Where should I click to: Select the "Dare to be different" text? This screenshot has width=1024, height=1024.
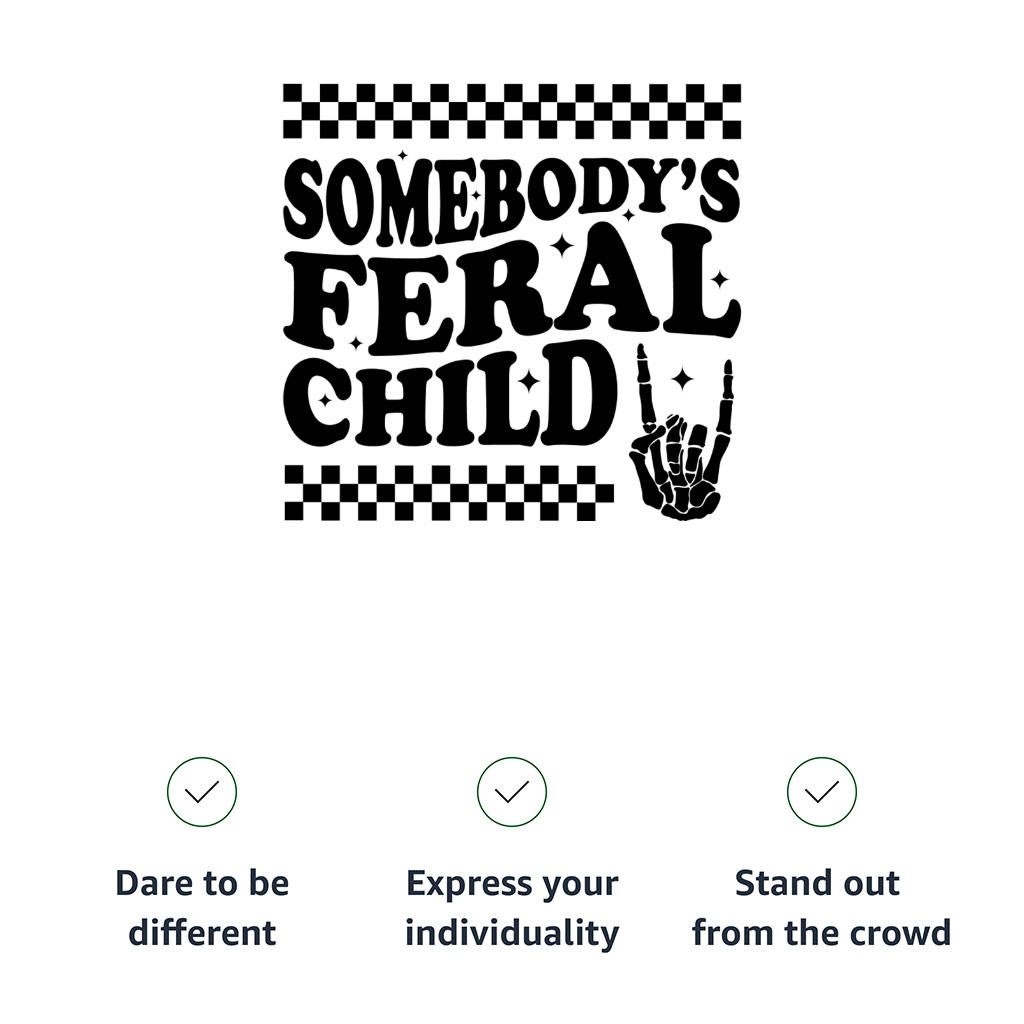[202, 908]
